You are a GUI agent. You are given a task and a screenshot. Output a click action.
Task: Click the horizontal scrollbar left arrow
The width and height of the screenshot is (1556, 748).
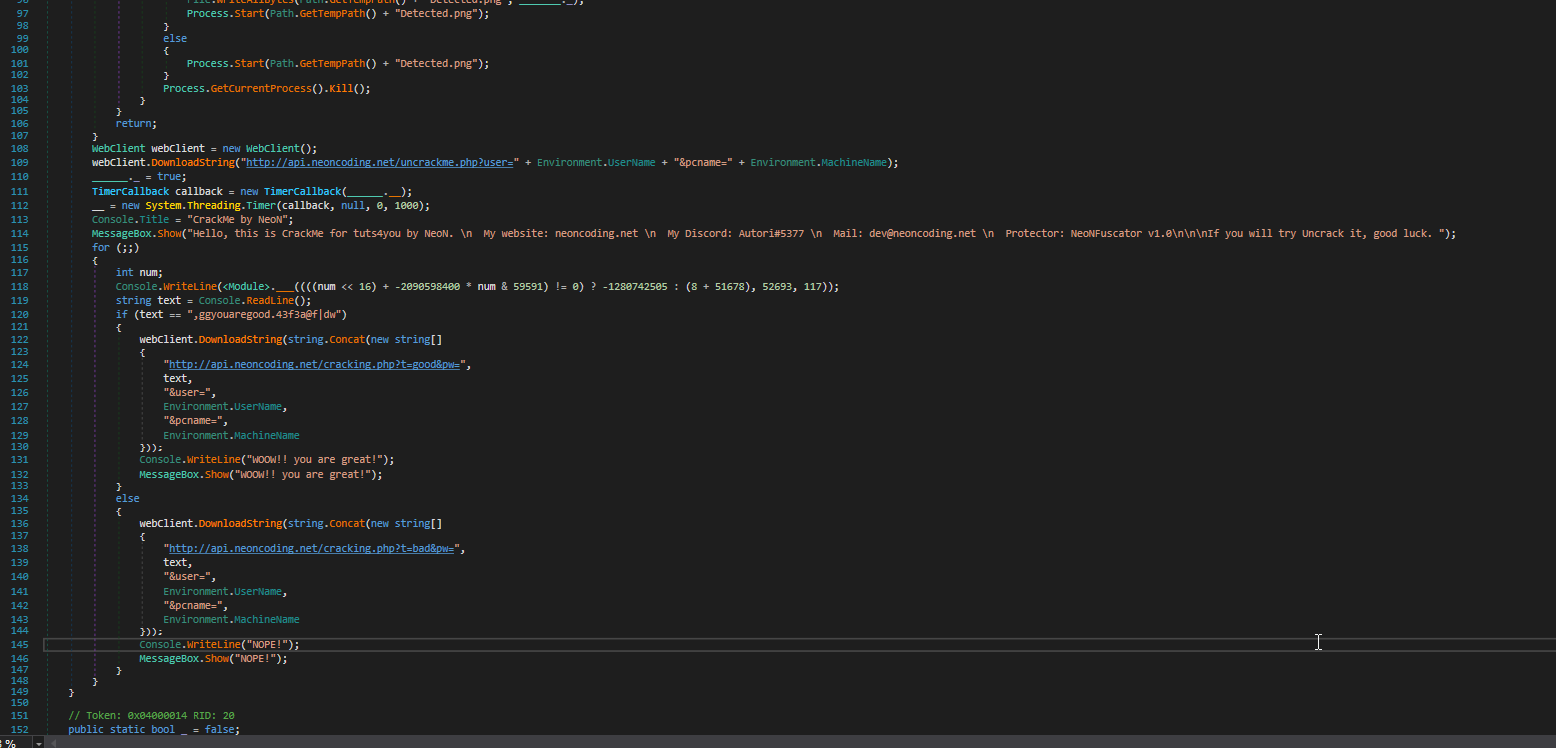point(56,743)
